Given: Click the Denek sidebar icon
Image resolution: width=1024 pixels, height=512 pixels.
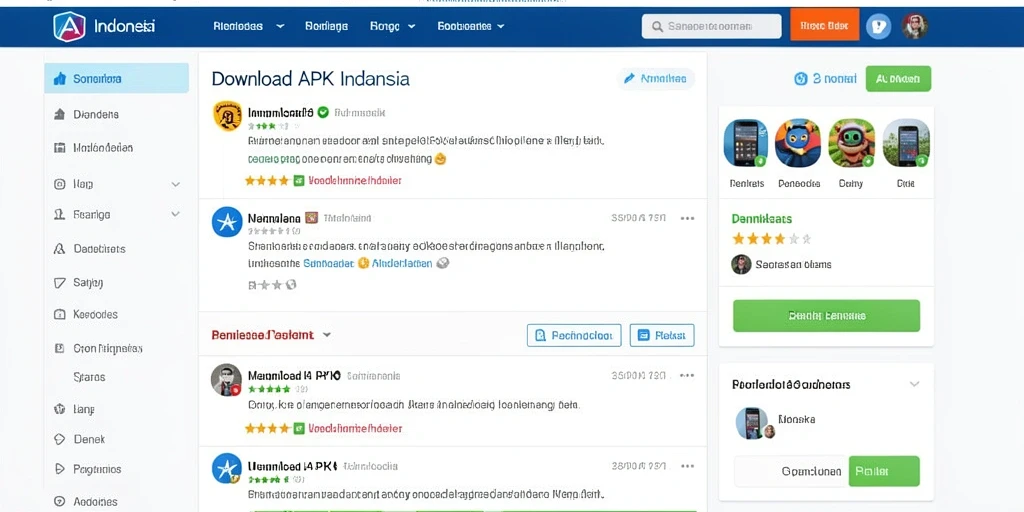Looking at the screenshot, I should coord(59,440).
